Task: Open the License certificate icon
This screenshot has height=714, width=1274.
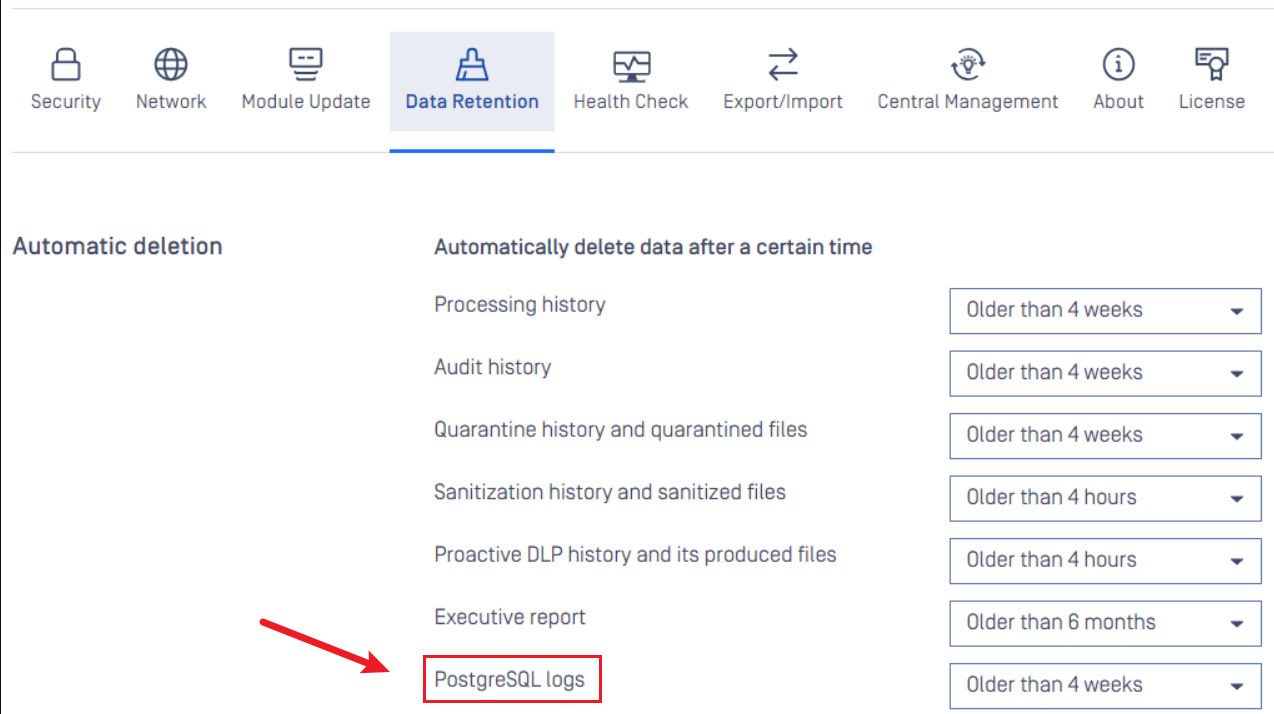Action: [x=1212, y=65]
